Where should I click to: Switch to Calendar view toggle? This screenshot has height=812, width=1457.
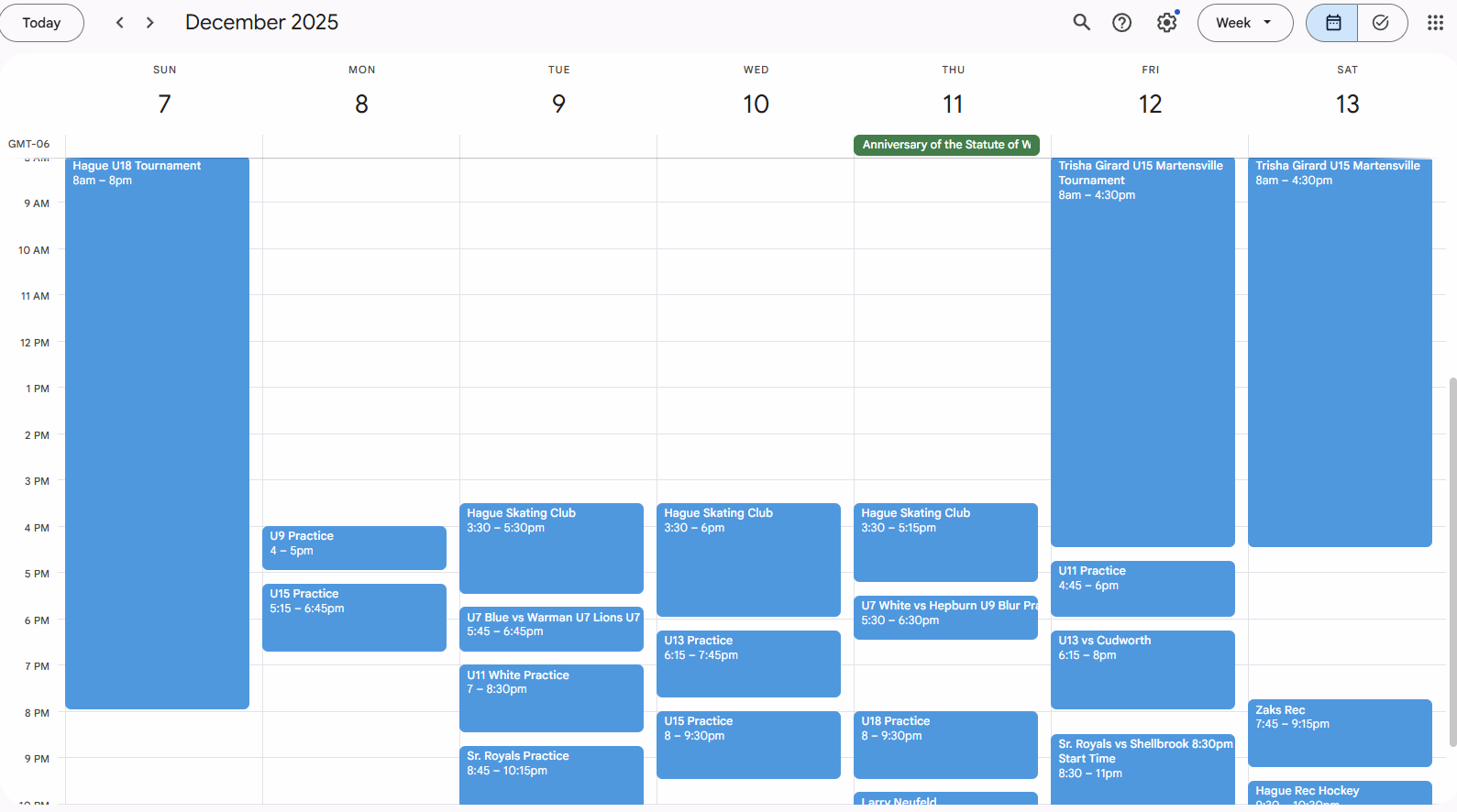tap(1332, 23)
